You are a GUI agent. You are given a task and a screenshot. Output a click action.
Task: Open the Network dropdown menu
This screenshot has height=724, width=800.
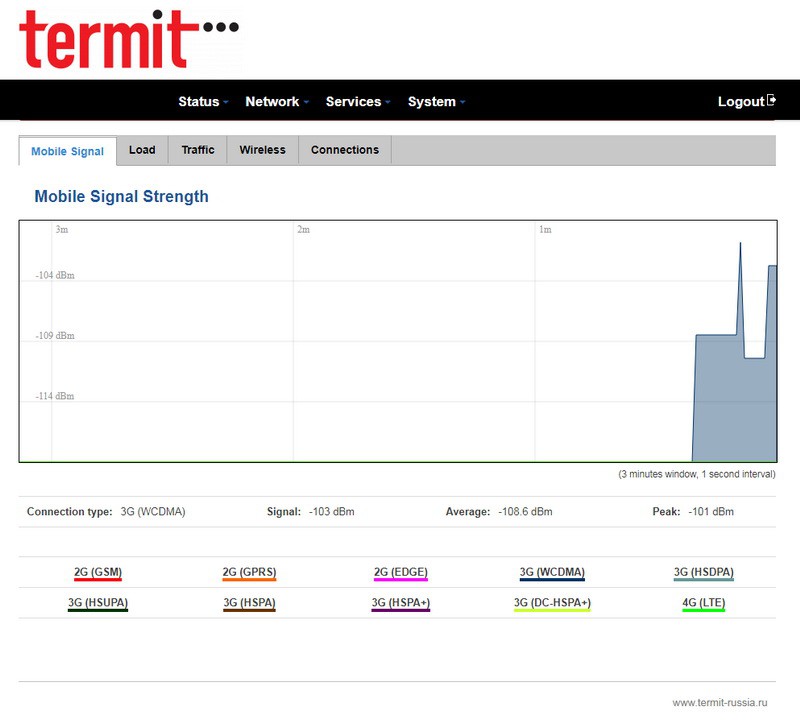tap(276, 102)
